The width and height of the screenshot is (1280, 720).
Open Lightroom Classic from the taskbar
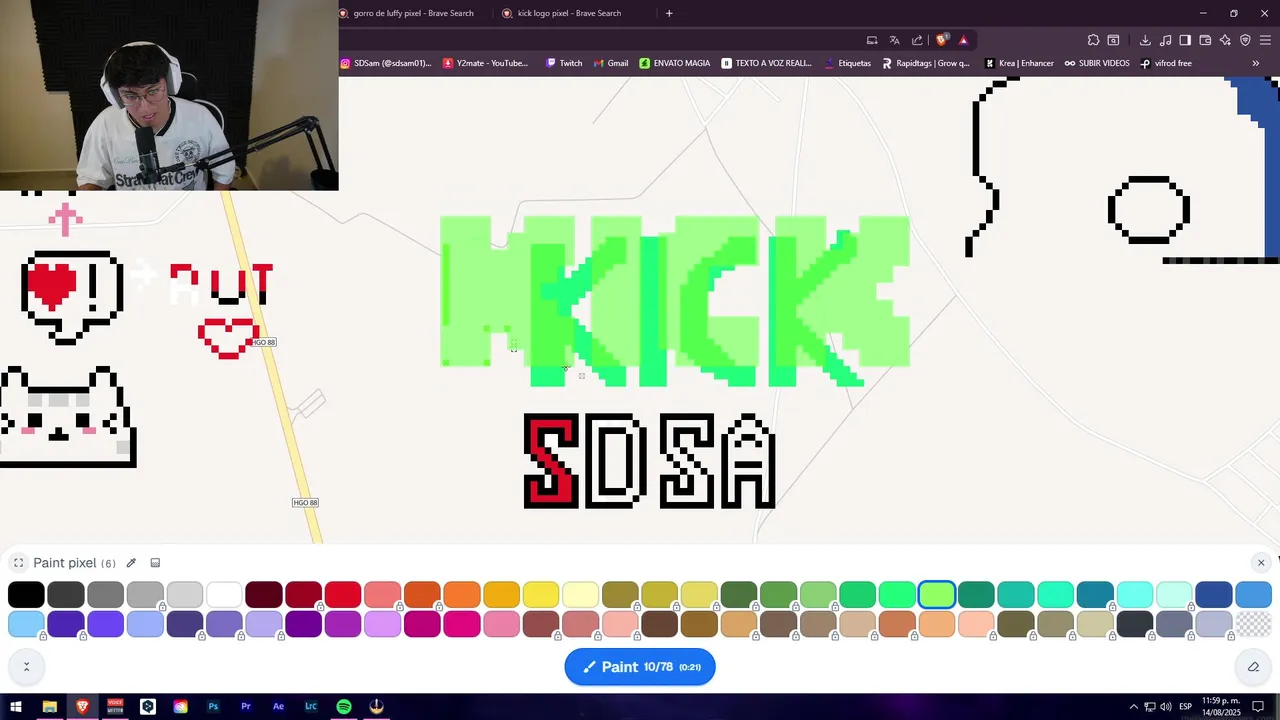[x=311, y=707]
